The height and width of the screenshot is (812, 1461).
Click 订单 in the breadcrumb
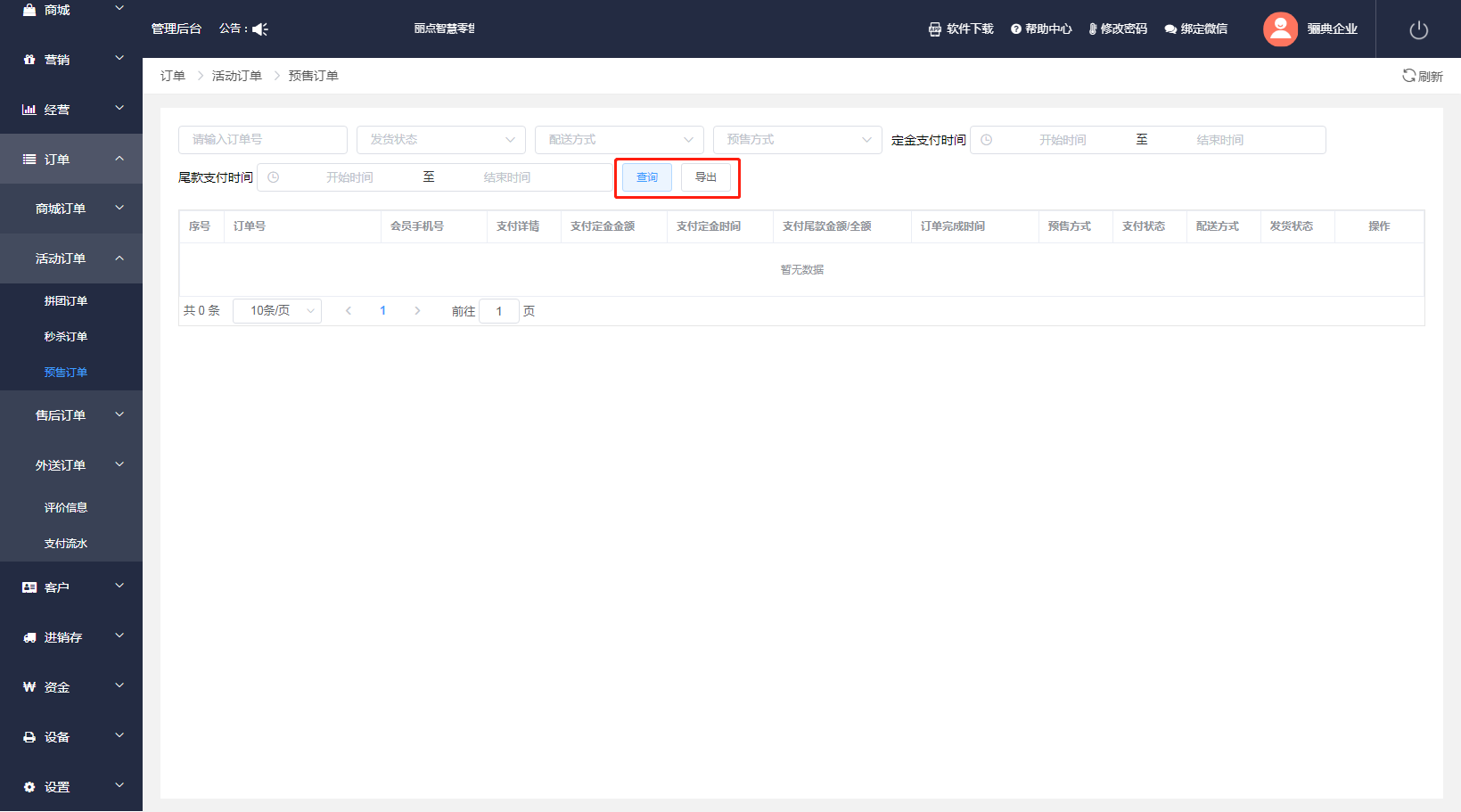point(173,76)
